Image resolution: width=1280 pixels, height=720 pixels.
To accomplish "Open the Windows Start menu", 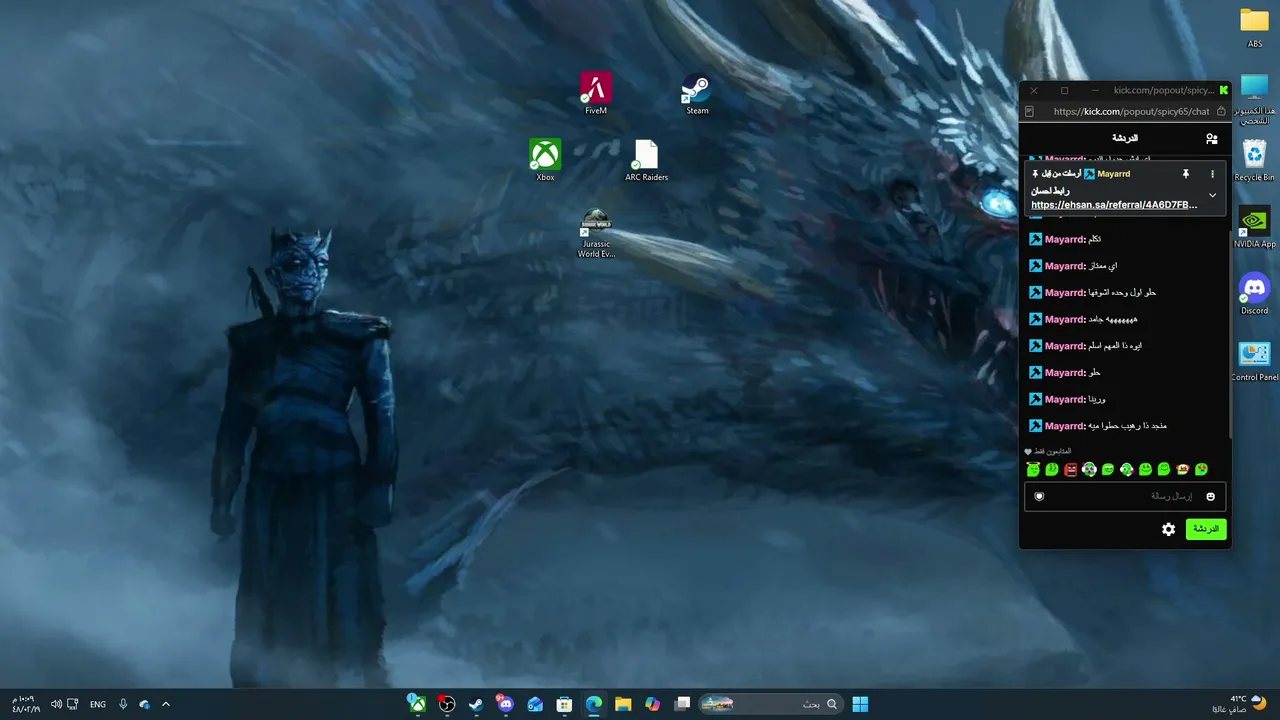I will (x=860, y=704).
